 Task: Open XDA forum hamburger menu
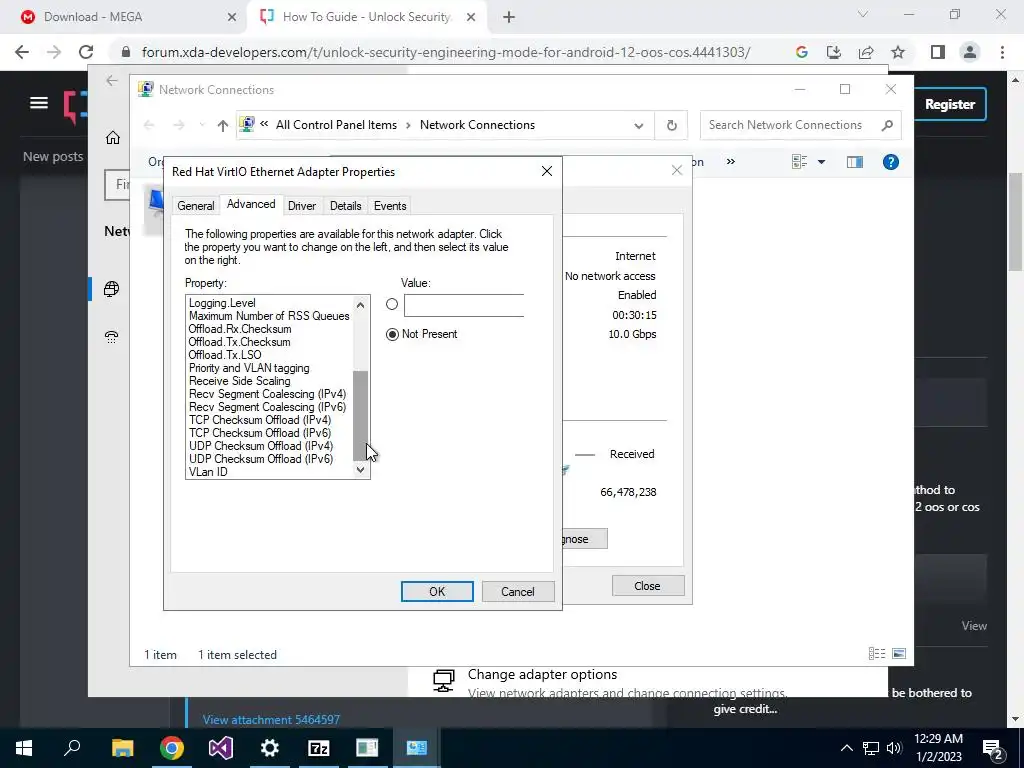coord(39,103)
